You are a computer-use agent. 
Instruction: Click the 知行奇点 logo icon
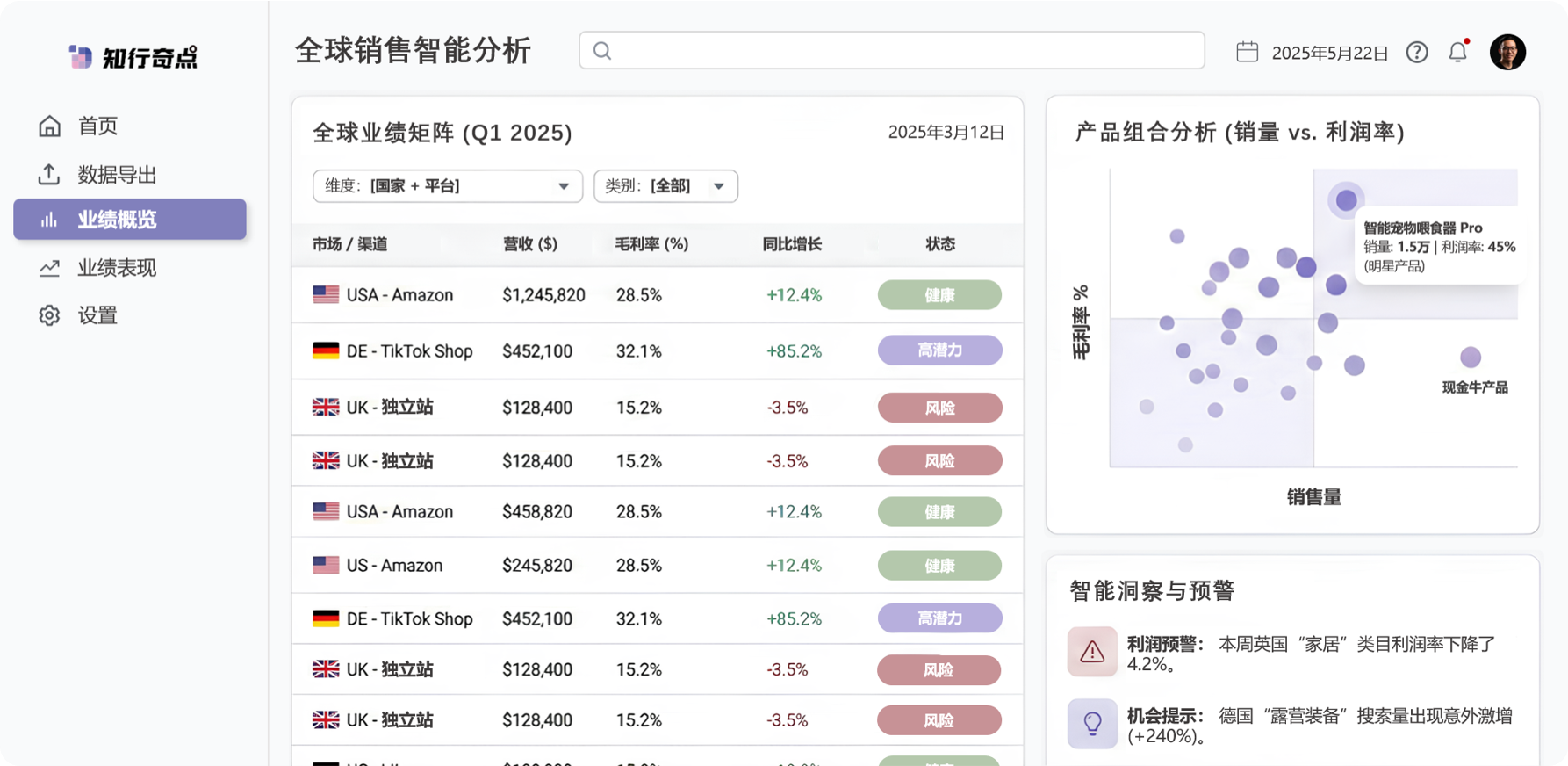pos(81,57)
